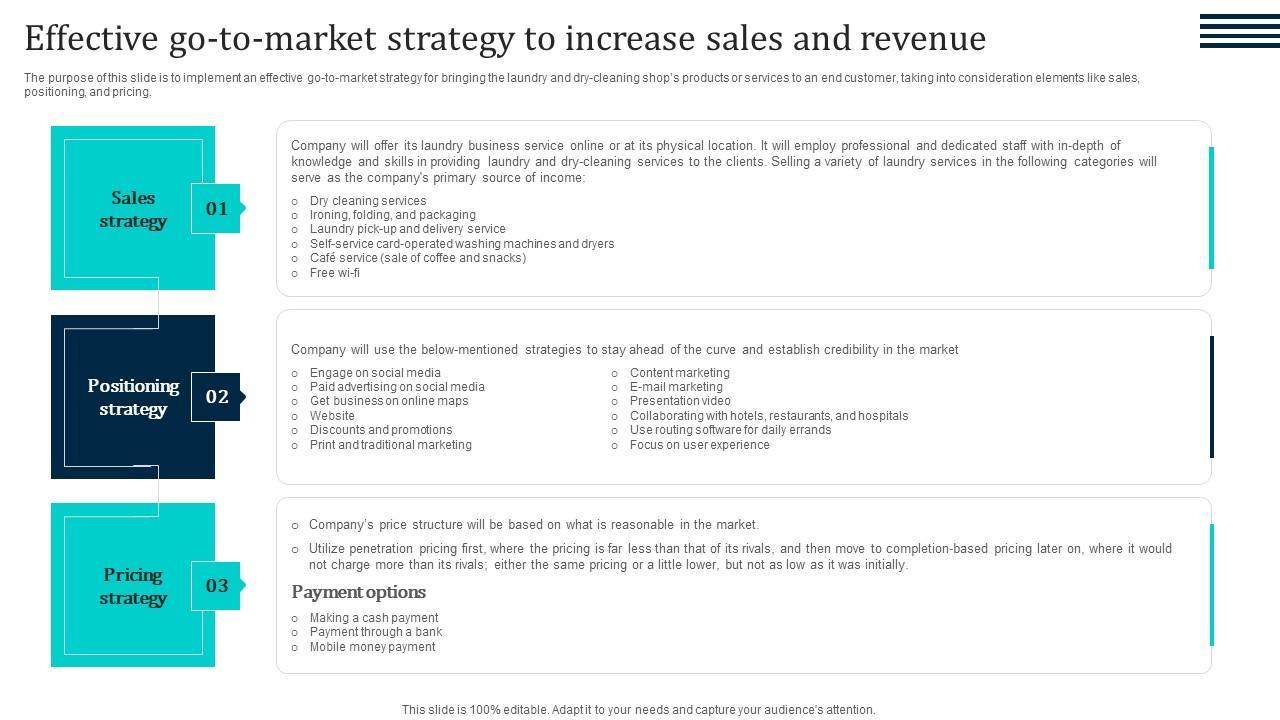Image resolution: width=1280 pixels, height=720 pixels.
Task: Click the striped lines graphic in corner
Action: click(x=1239, y=30)
